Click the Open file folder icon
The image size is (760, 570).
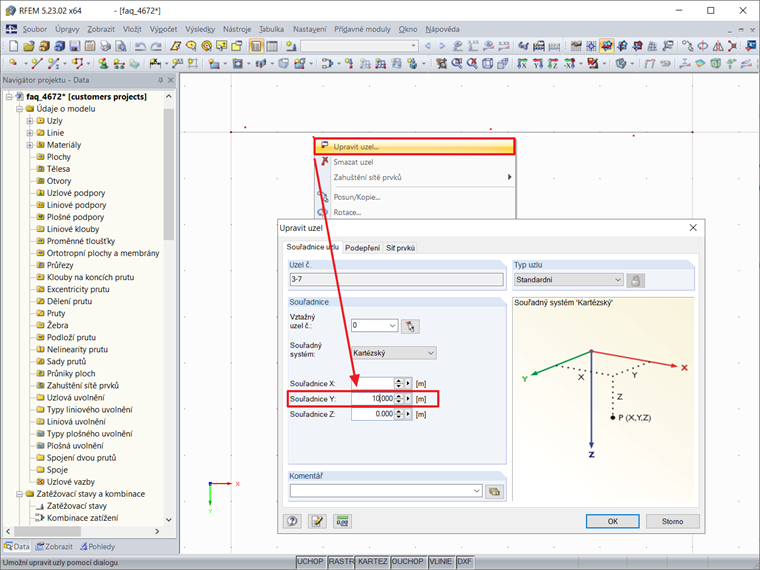(x=29, y=47)
